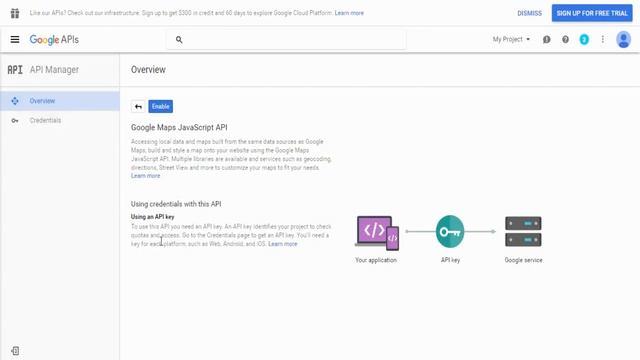
Task: Dismiss the free trial banner
Action: (x=529, y=13)
